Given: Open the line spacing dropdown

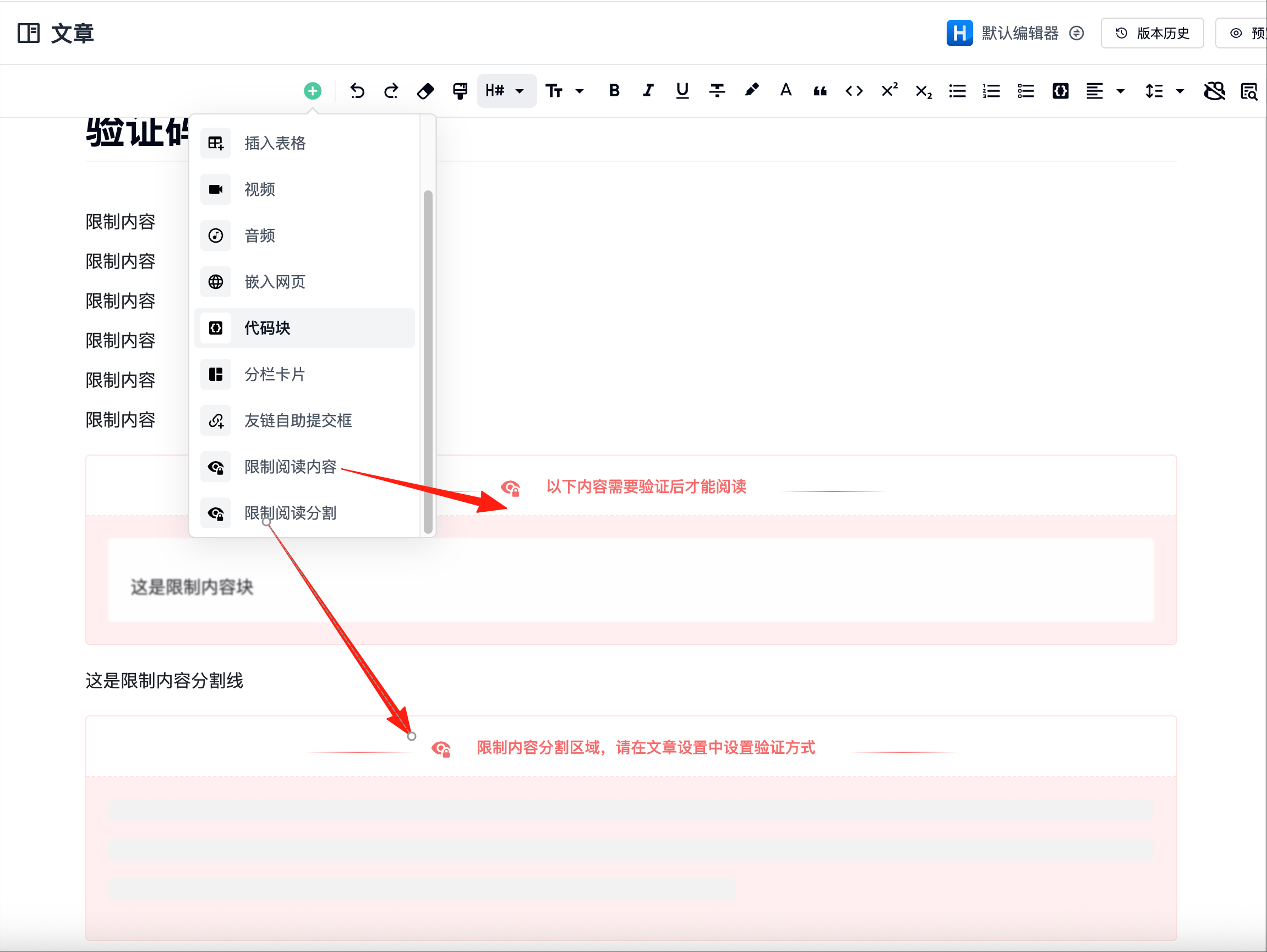Looking at the screenshot, I should click(x=1164, y=90).
